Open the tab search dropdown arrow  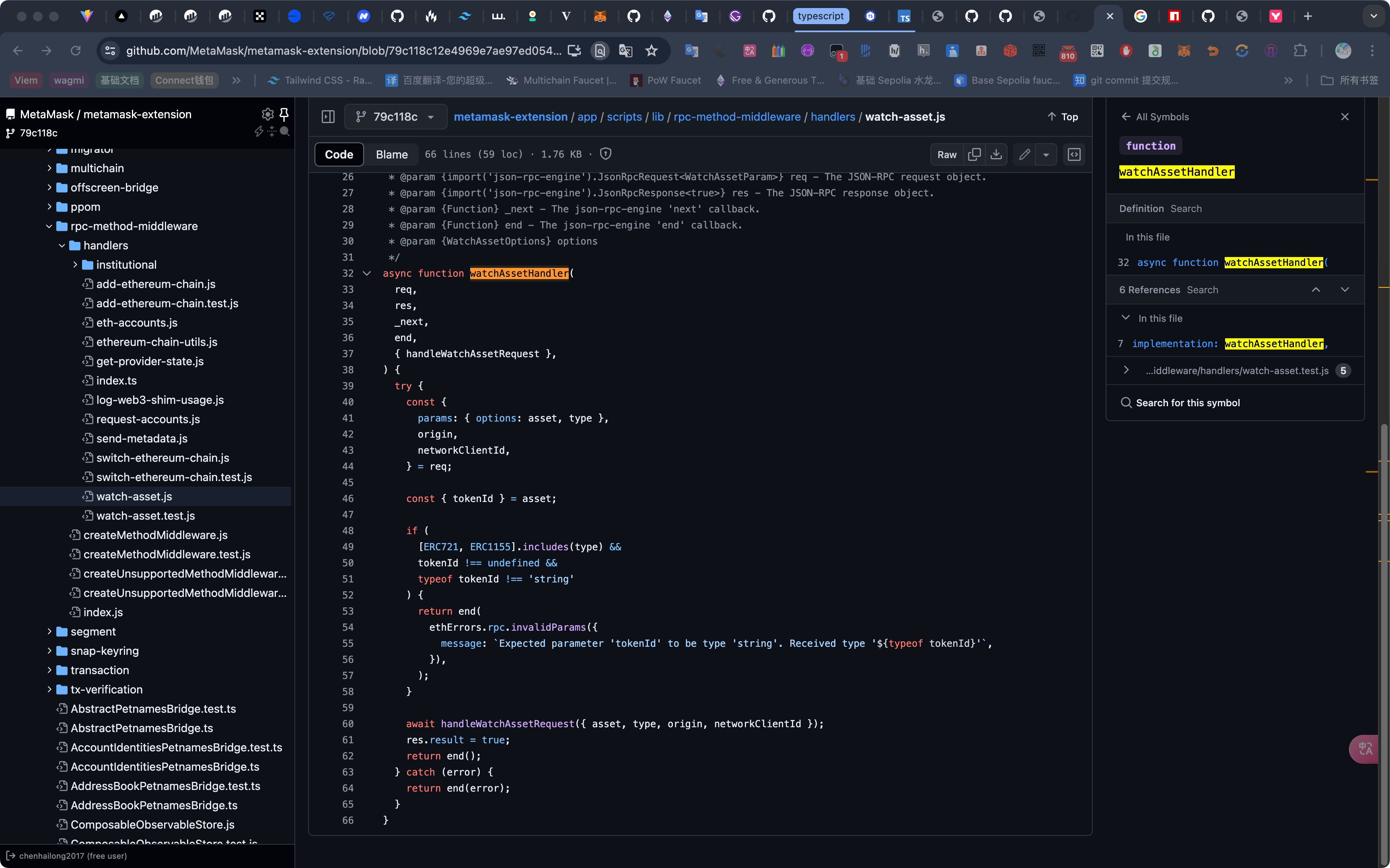(x=1374, y=16)
